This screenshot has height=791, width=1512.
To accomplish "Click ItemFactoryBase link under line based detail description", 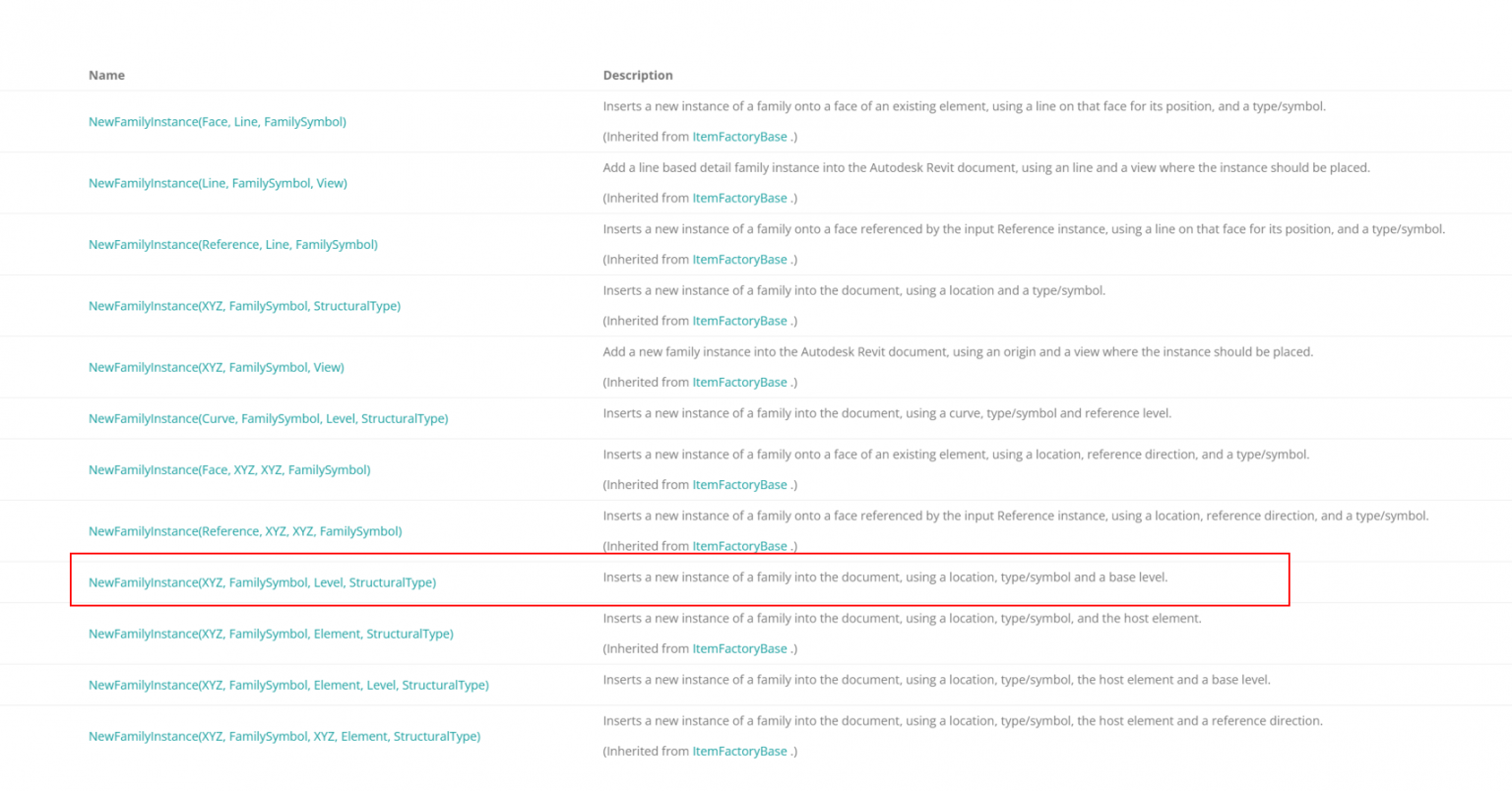I will [739, 199].
